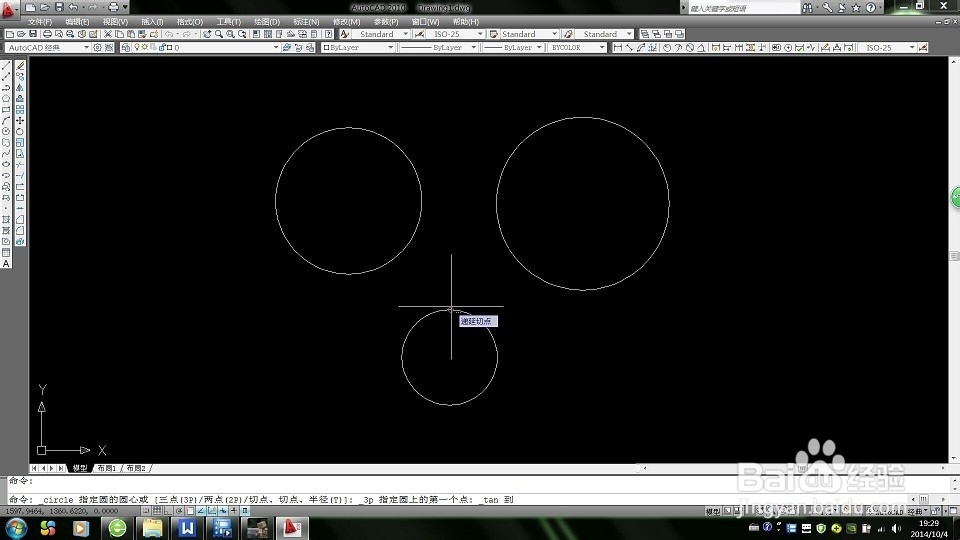
Task: Click the Linear dimension tool icon
Action: 618,47
